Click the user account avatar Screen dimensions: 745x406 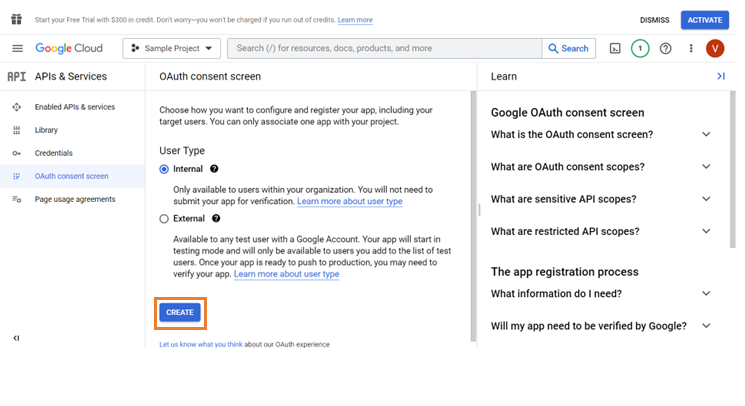[x=715, y=48]
